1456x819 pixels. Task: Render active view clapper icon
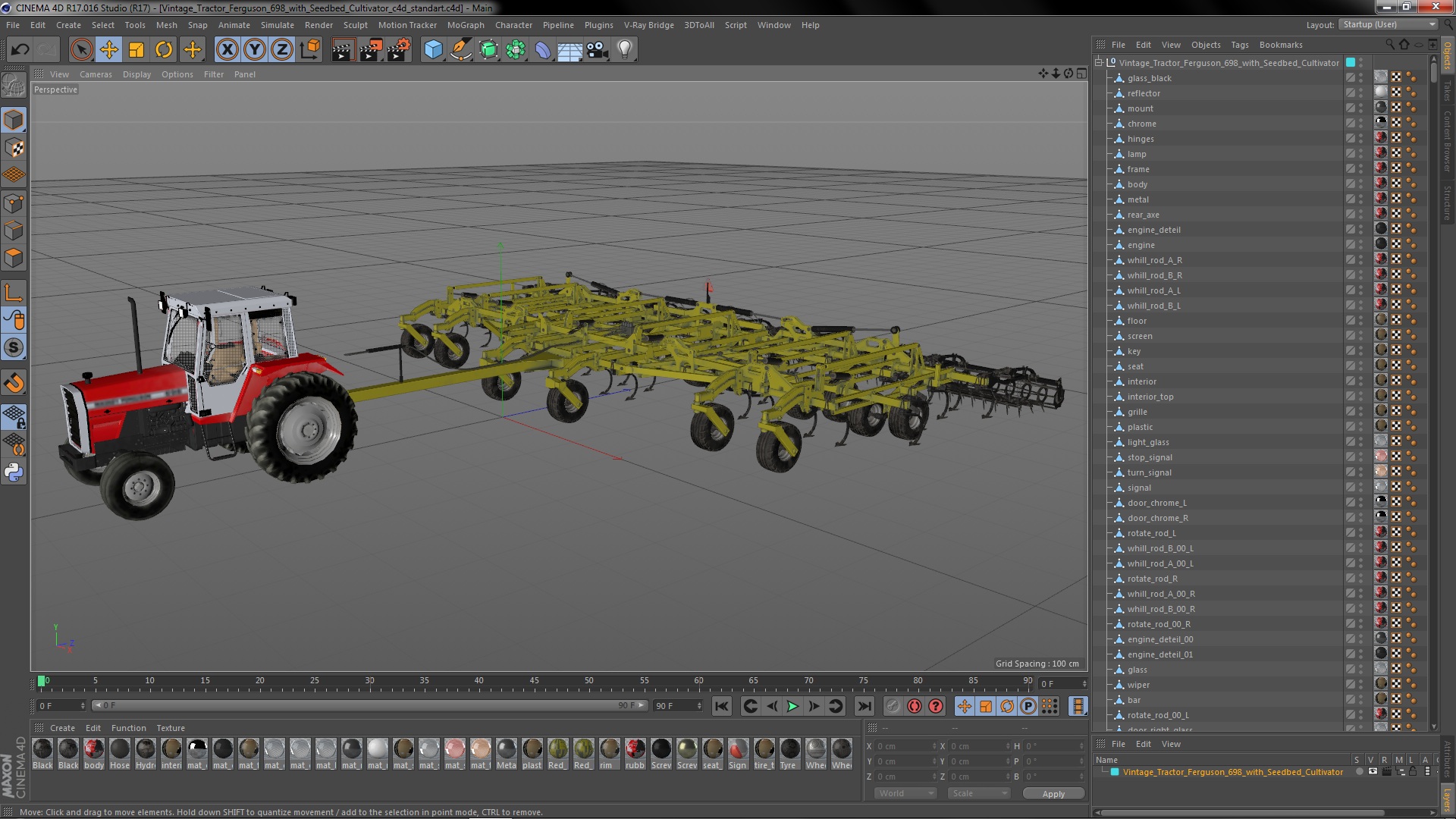point(343,50)
